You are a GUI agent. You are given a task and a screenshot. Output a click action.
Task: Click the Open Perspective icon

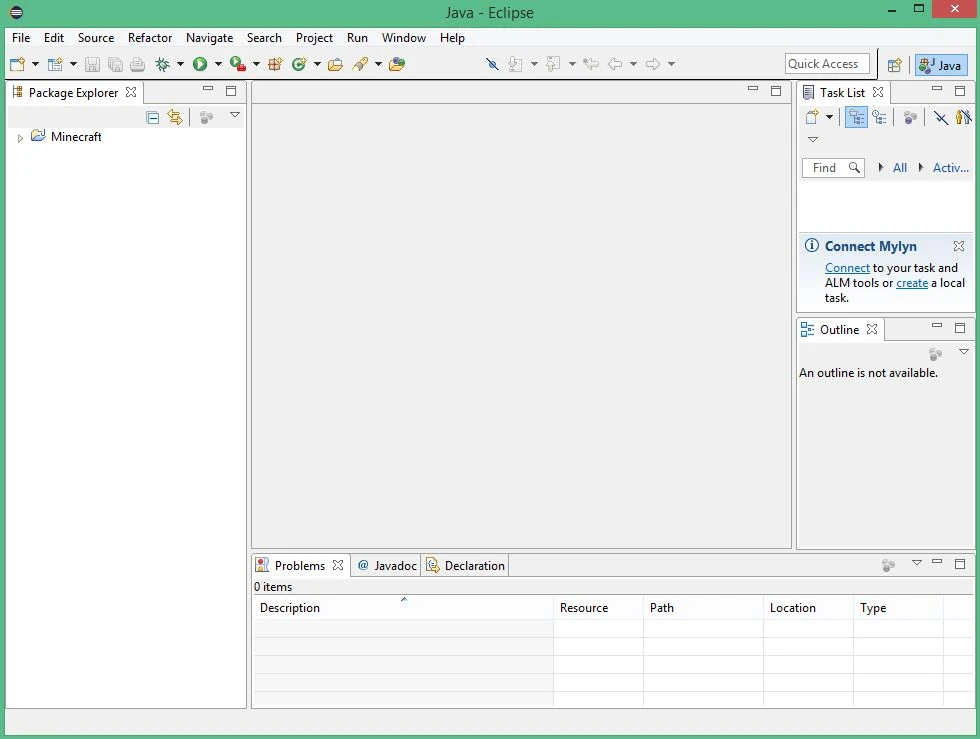coord(895,65)
